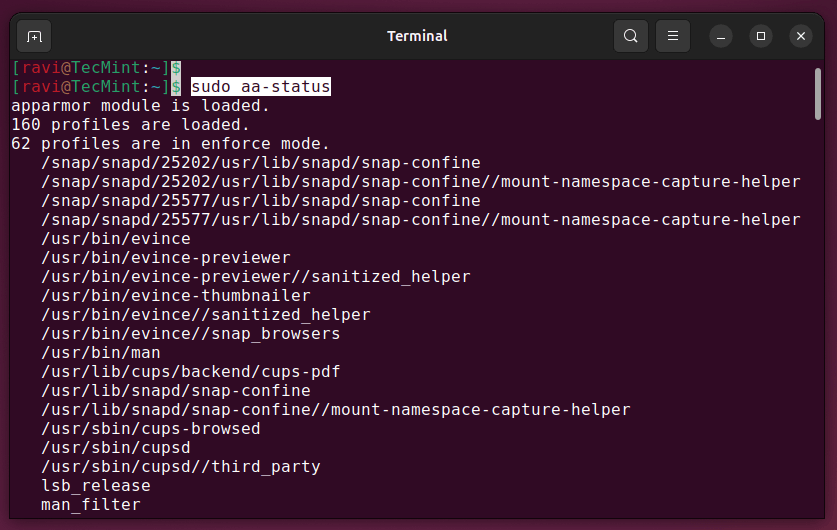The width and height of the screenshot is (837, 530).
Task: Click the 'apparmor module is loaded.' line
Action: (x=140, y=106)
